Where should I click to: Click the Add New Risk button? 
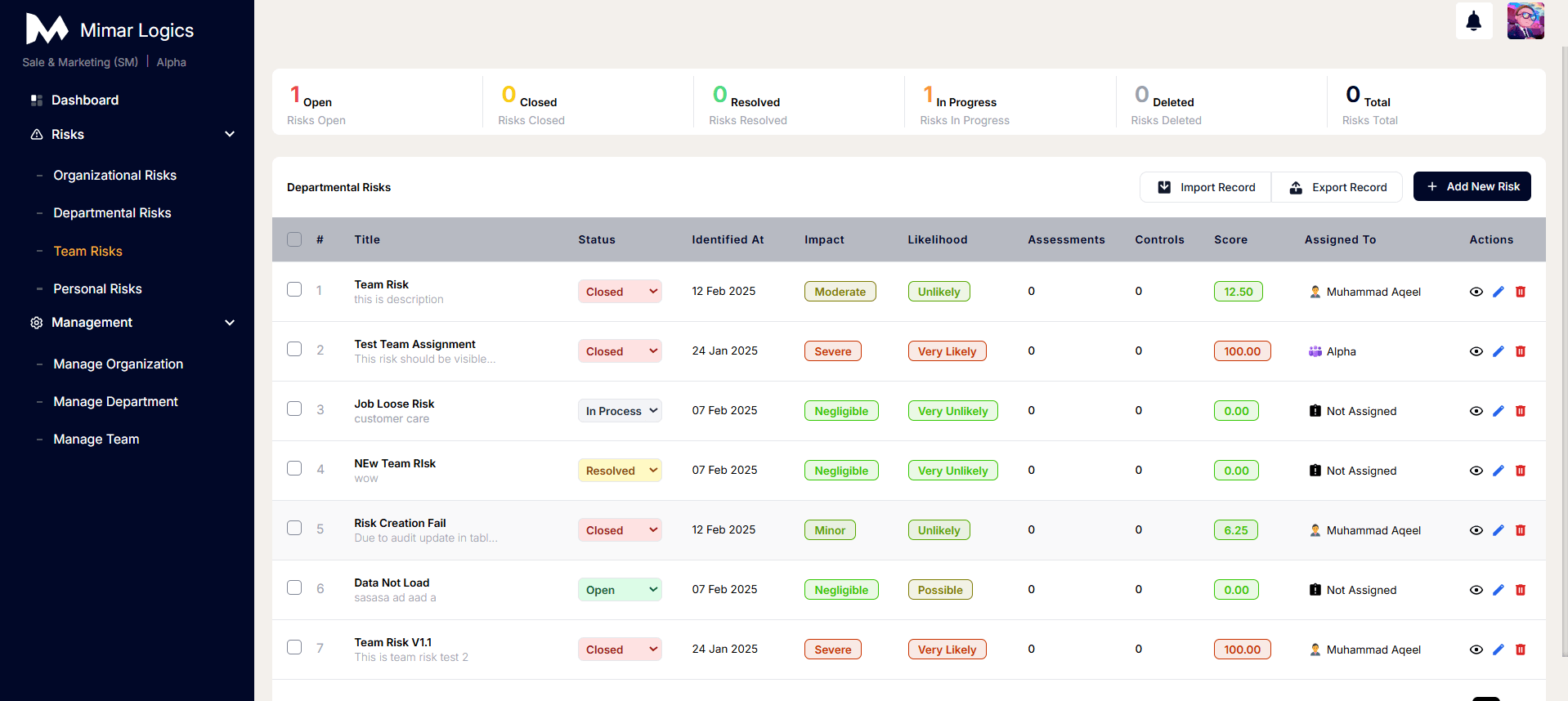[1472, 186]
